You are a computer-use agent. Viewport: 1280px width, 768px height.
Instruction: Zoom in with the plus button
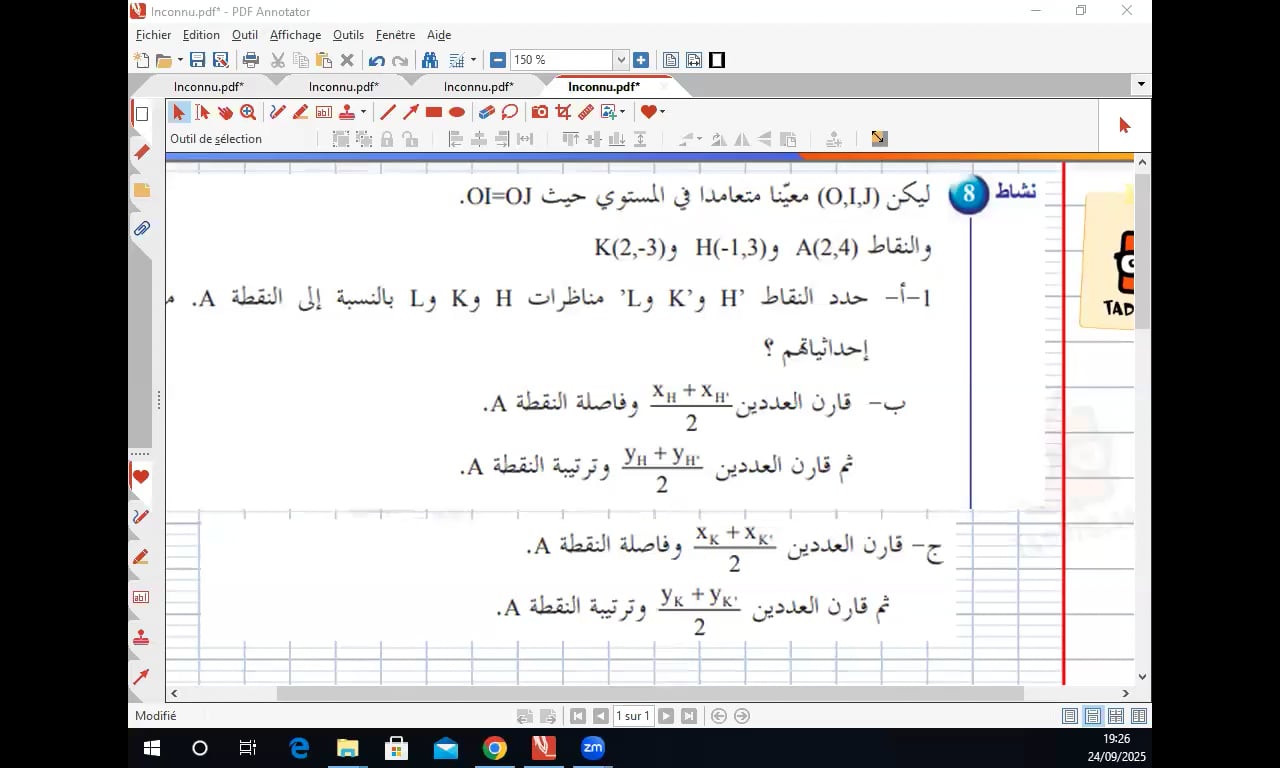point(641,60)
